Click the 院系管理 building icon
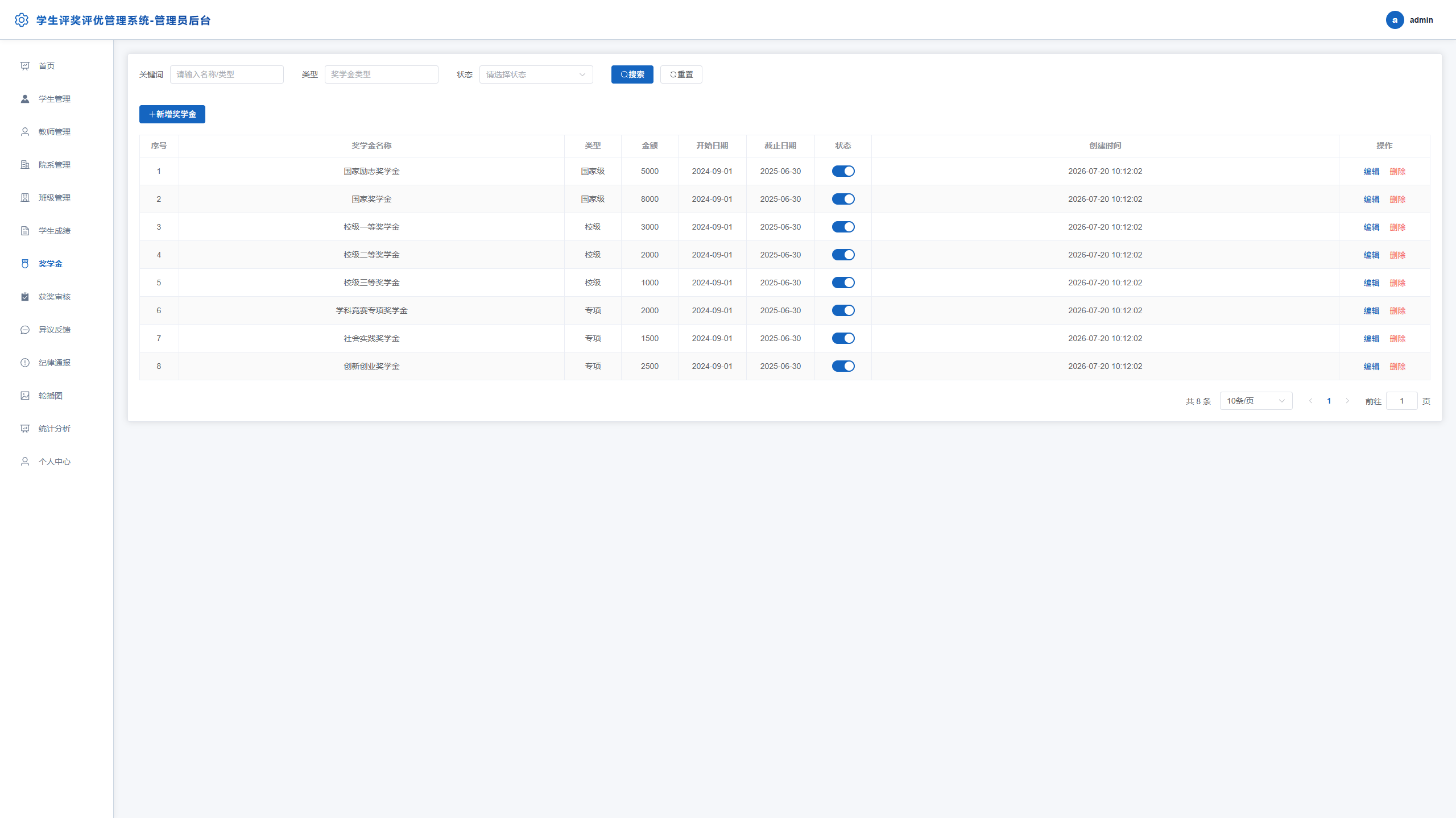The image size is (1456, 818). click(x=25, y=165)
